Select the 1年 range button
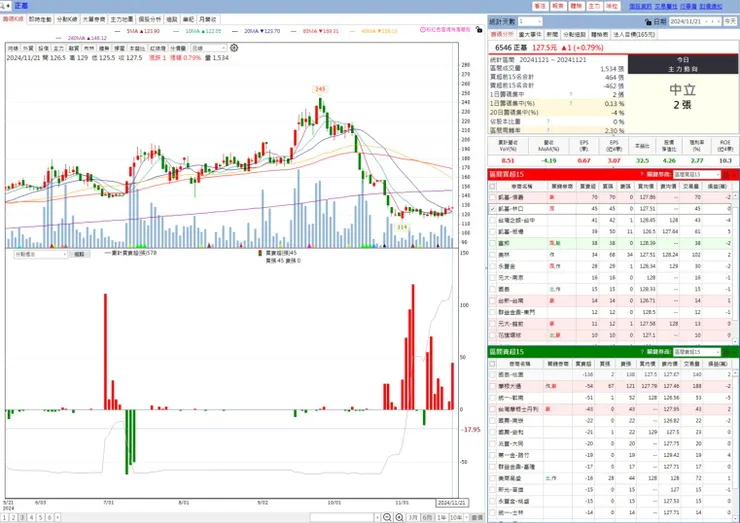This screenshot has width=740, height=523. click(441, 517)
